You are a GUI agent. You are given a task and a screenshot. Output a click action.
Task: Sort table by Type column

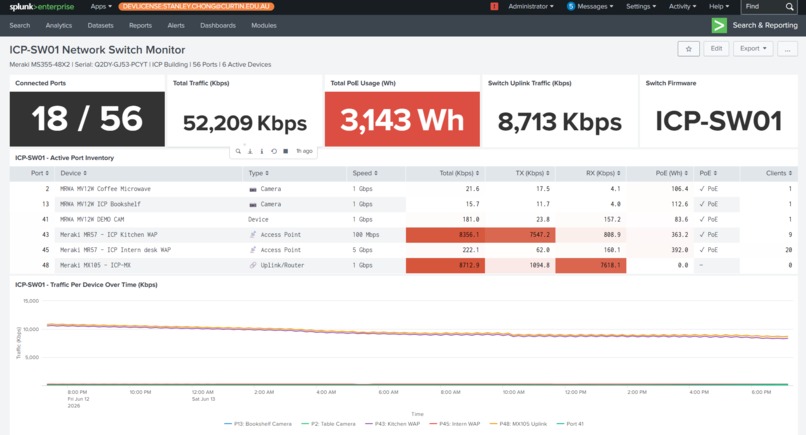259,173
